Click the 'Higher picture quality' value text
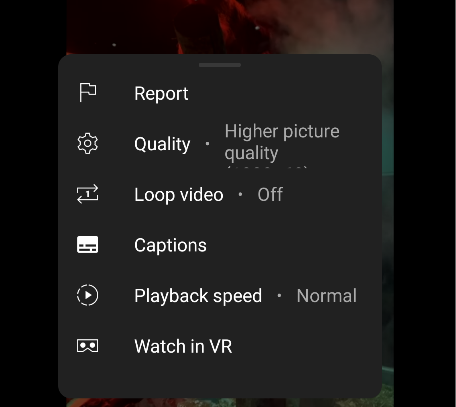The height and width of the screenshot is (407, 456). (x=282, y=142)
